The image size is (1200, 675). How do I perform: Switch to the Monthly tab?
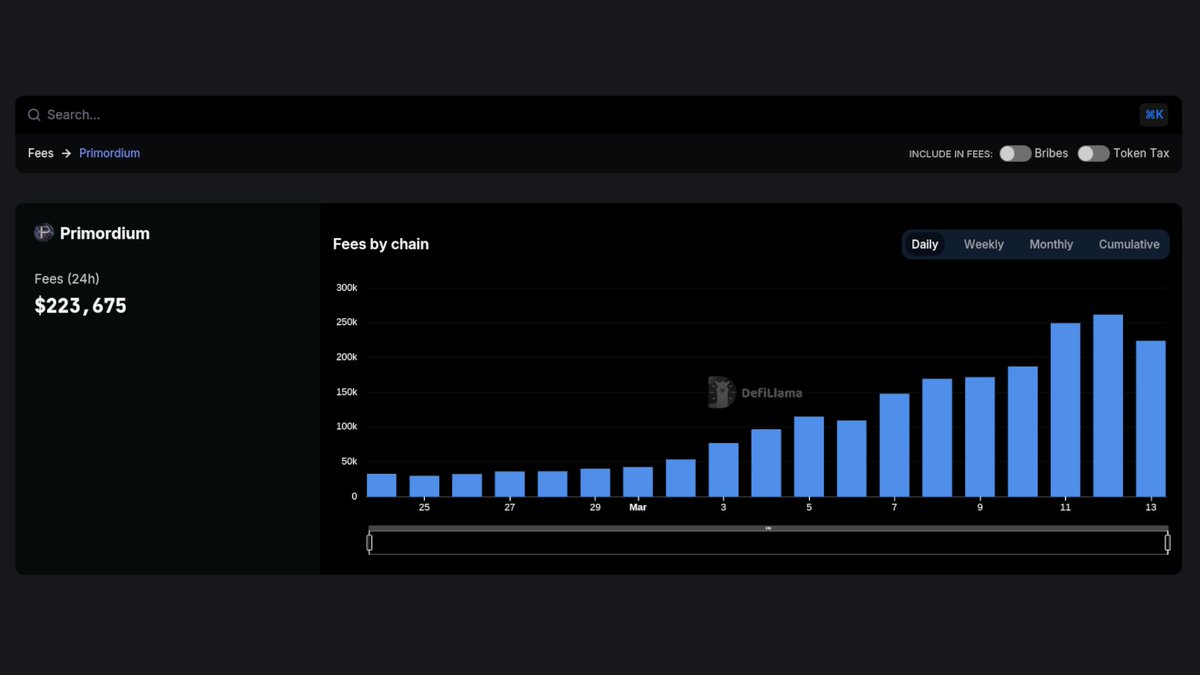coord(1051,244)
